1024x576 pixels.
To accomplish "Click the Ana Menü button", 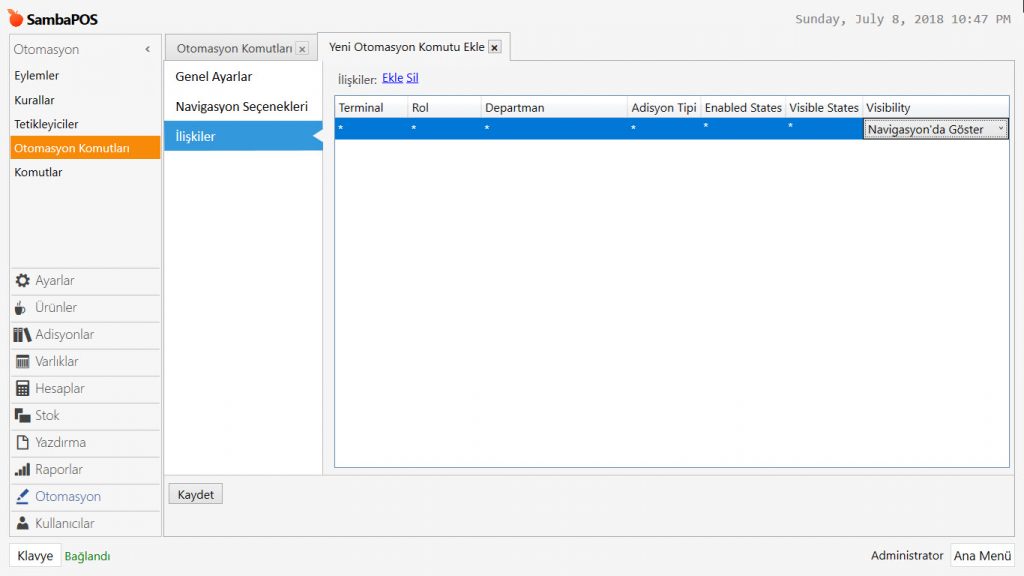I will 981,556.
